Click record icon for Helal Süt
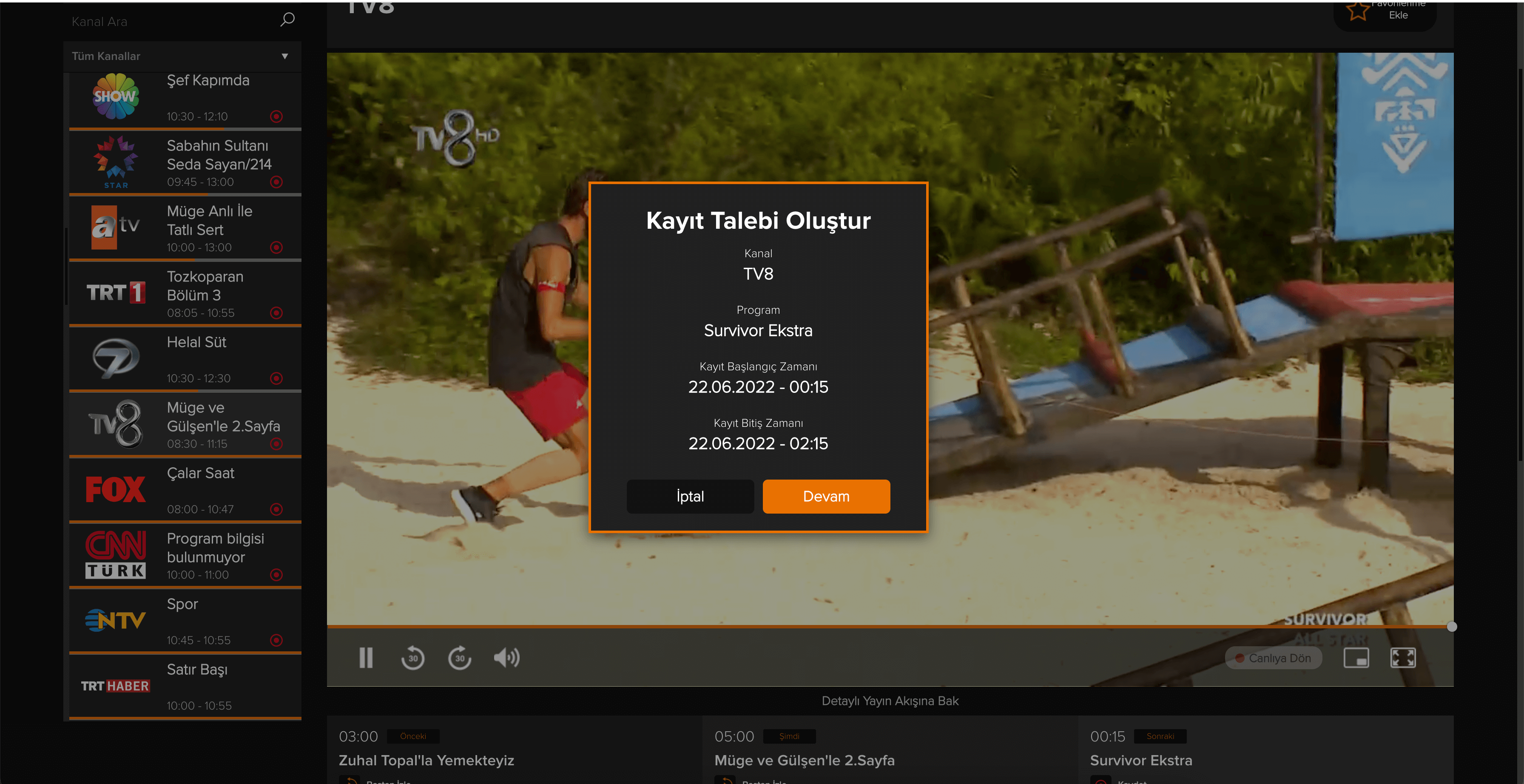 [276, 379]
